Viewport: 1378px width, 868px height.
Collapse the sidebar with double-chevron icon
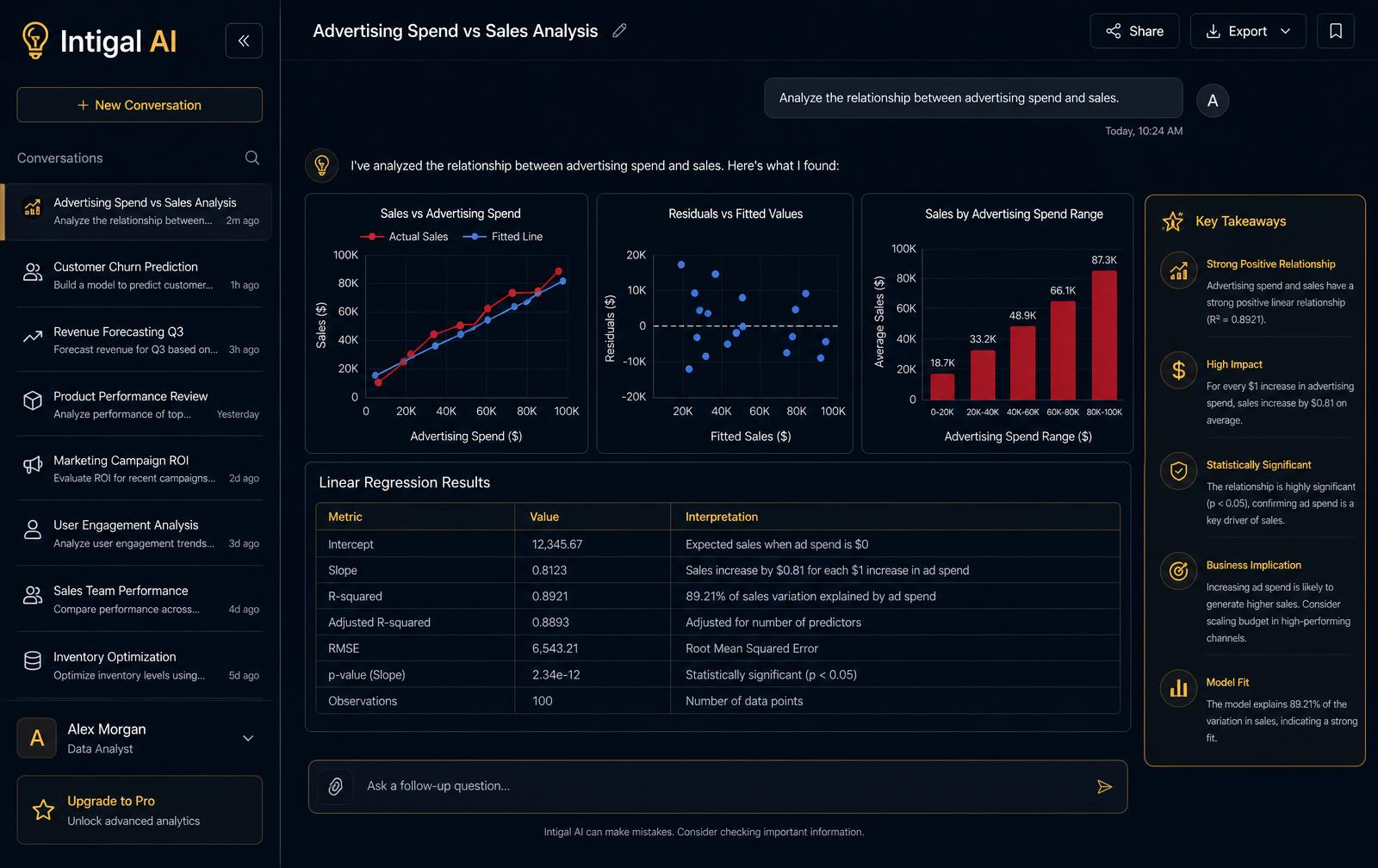244,40
